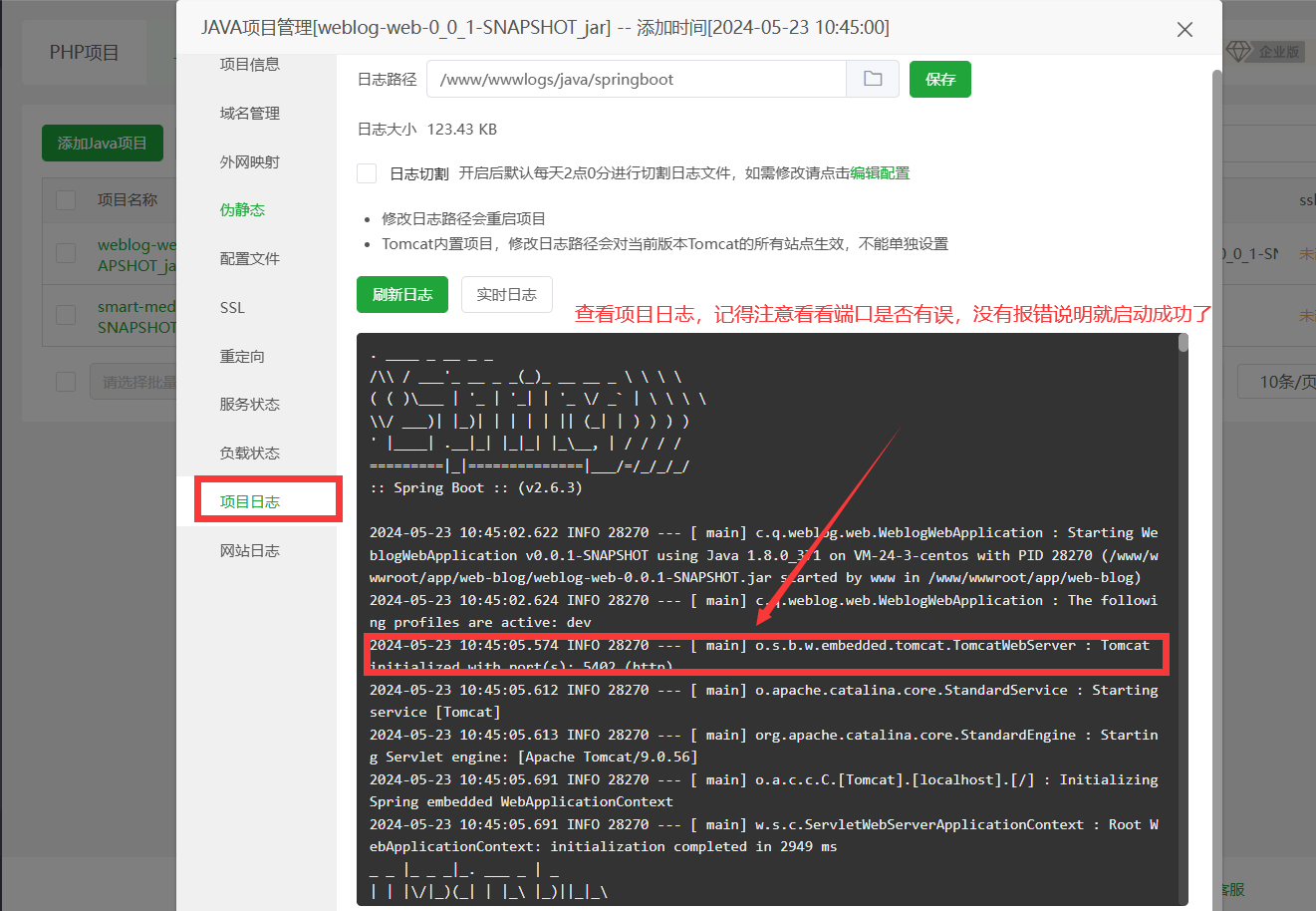Open the batch action dropdown 请选择批量
1316x911 pixels.
click(133, 382)
